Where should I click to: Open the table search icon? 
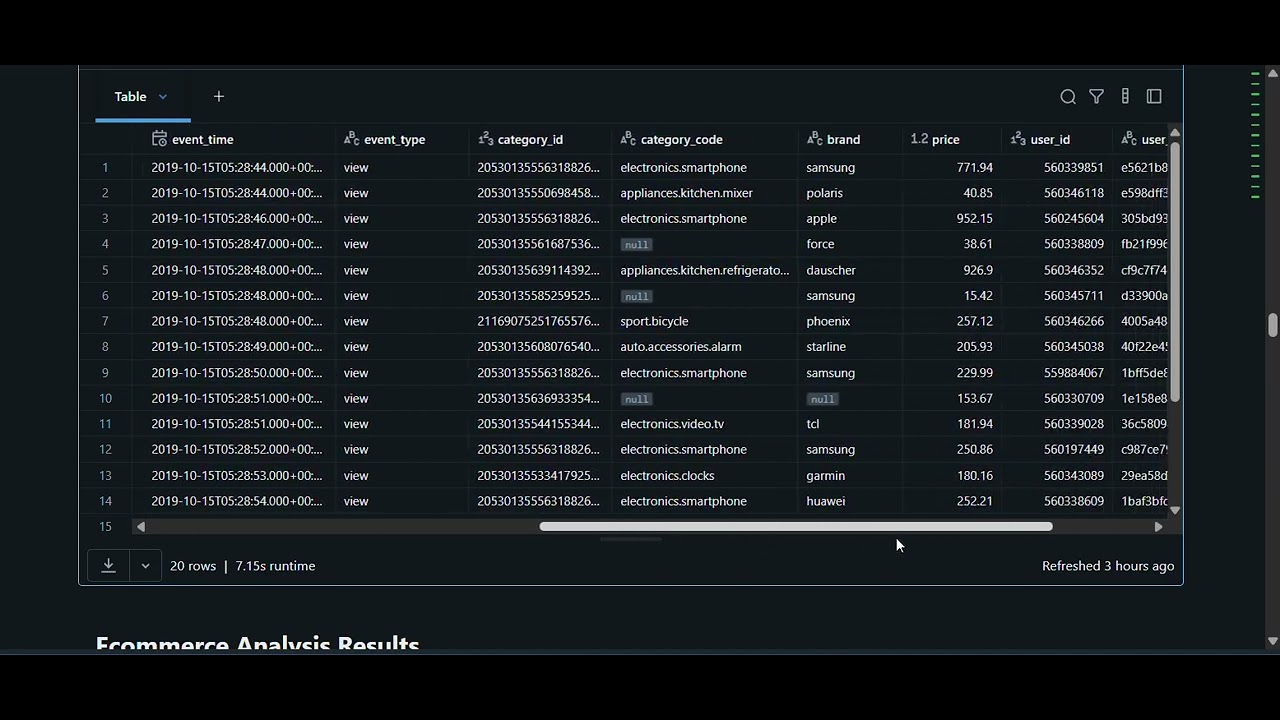(x=1068, y=97)
